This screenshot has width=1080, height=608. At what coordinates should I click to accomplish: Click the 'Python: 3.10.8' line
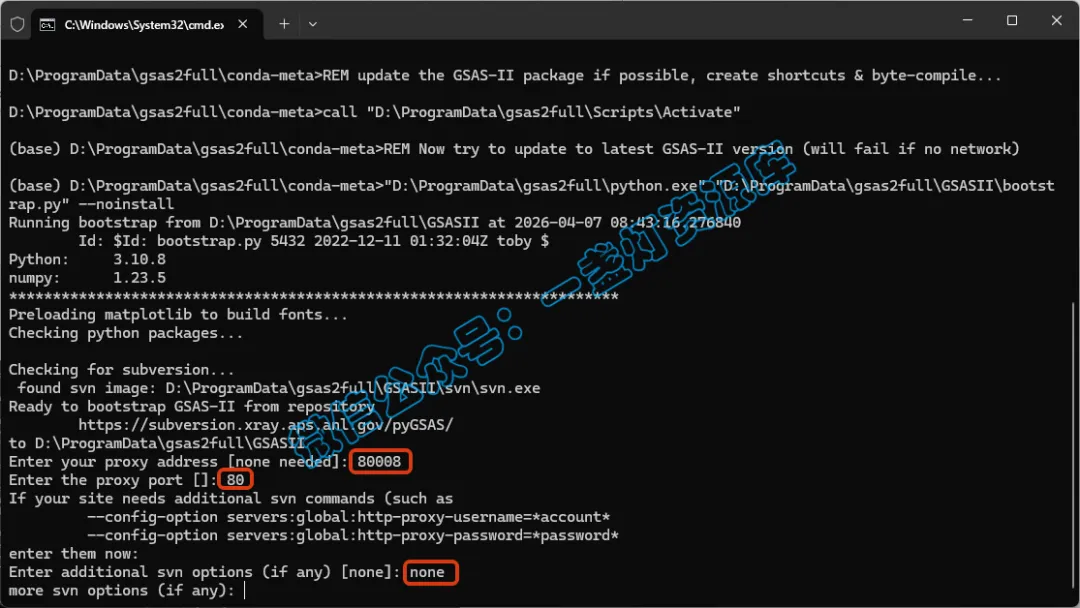pos(87,260)
